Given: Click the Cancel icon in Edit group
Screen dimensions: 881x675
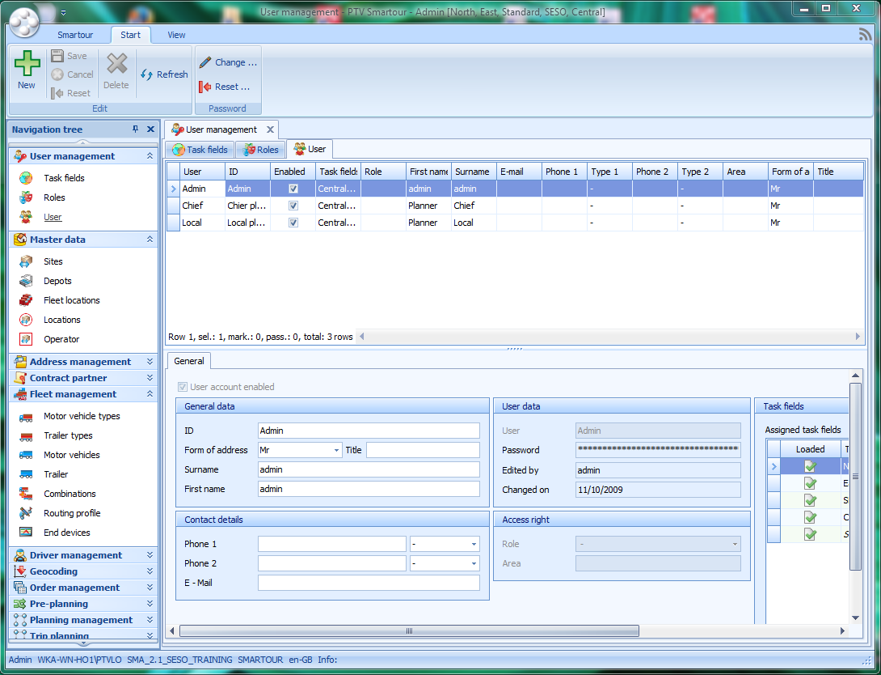Looking at the screenshot, I should [x=57, y=74].
